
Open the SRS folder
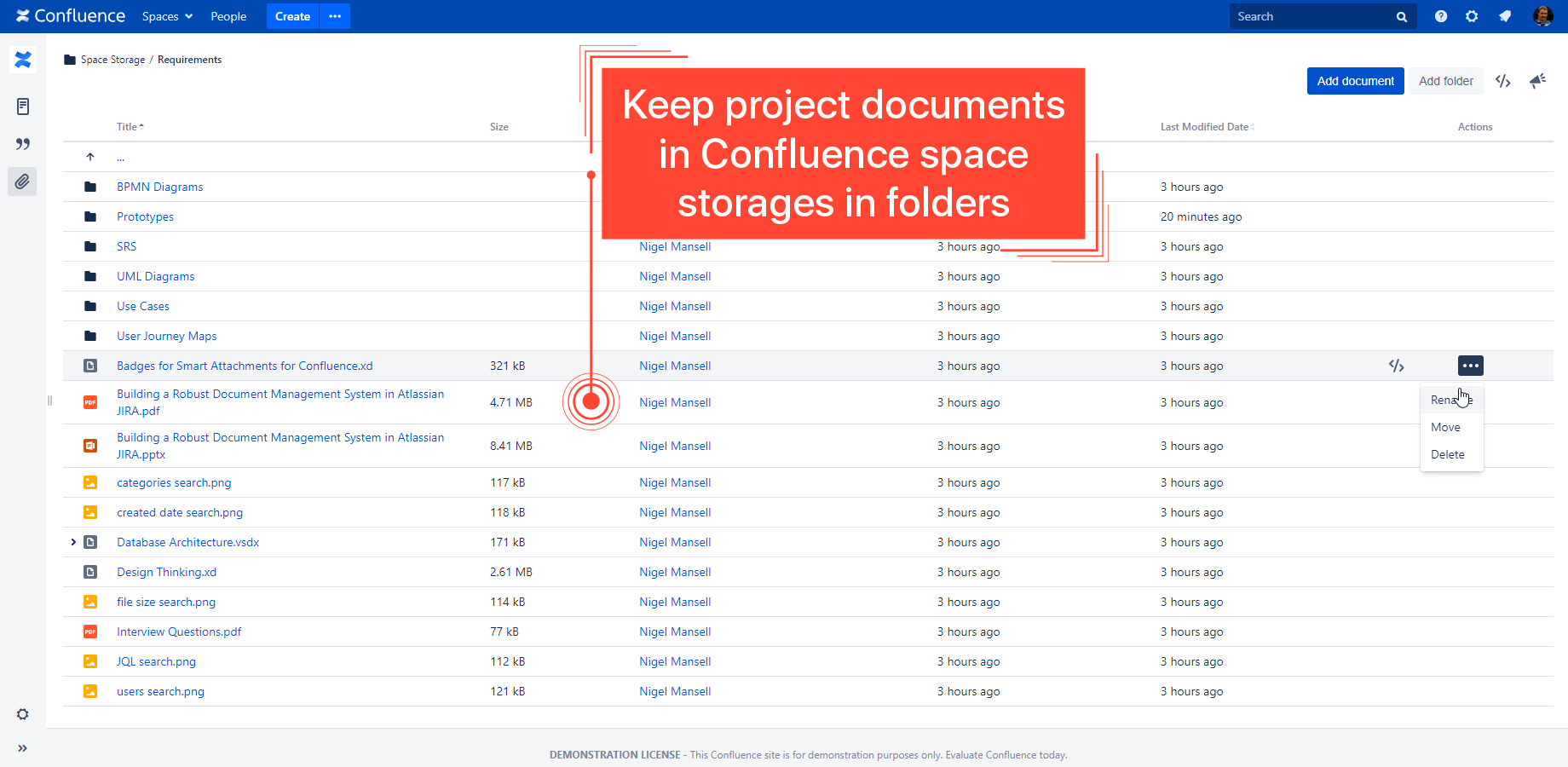pos(126,246)
